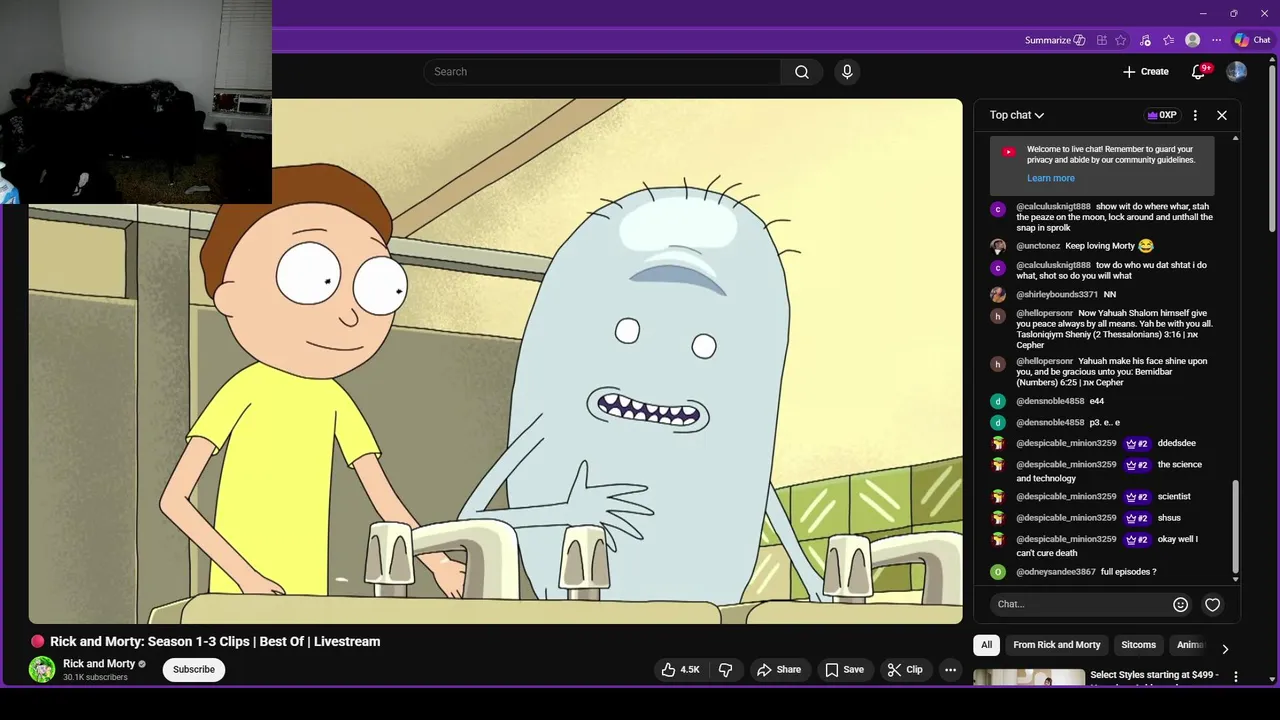Select the From Rick and Morty chip
Screen dimensions: 1280x720
point(1057,645)
